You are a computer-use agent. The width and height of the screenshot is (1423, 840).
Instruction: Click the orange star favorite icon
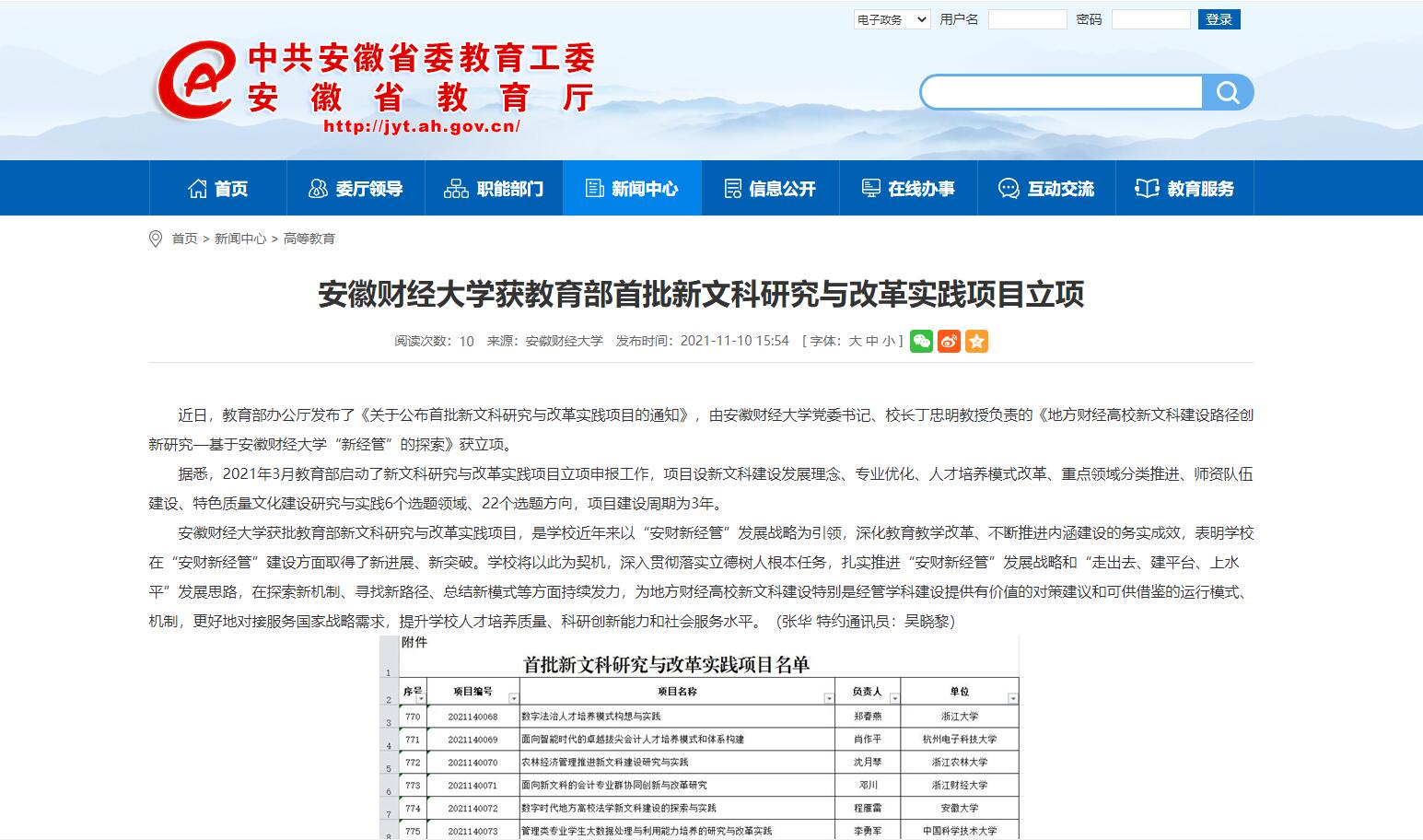pos(976,341)
